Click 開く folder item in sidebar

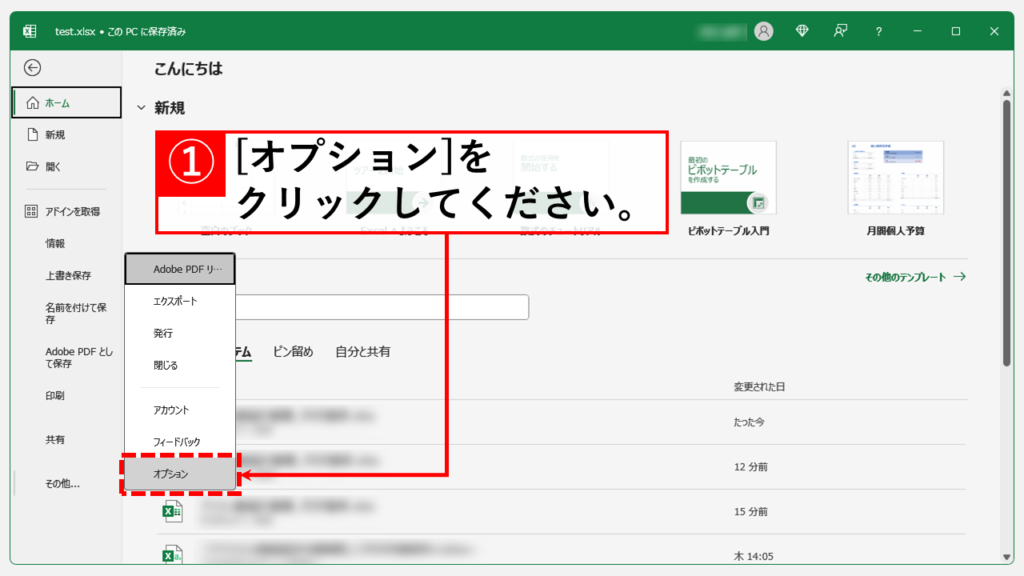[x=53, y=166]
